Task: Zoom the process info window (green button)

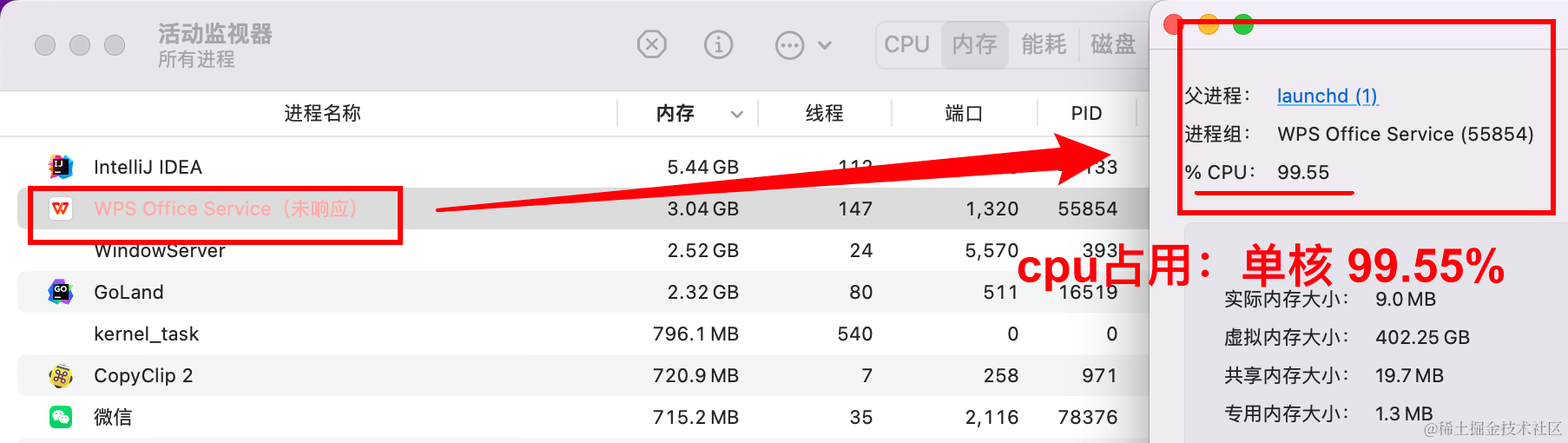Action: [1243, 24]
